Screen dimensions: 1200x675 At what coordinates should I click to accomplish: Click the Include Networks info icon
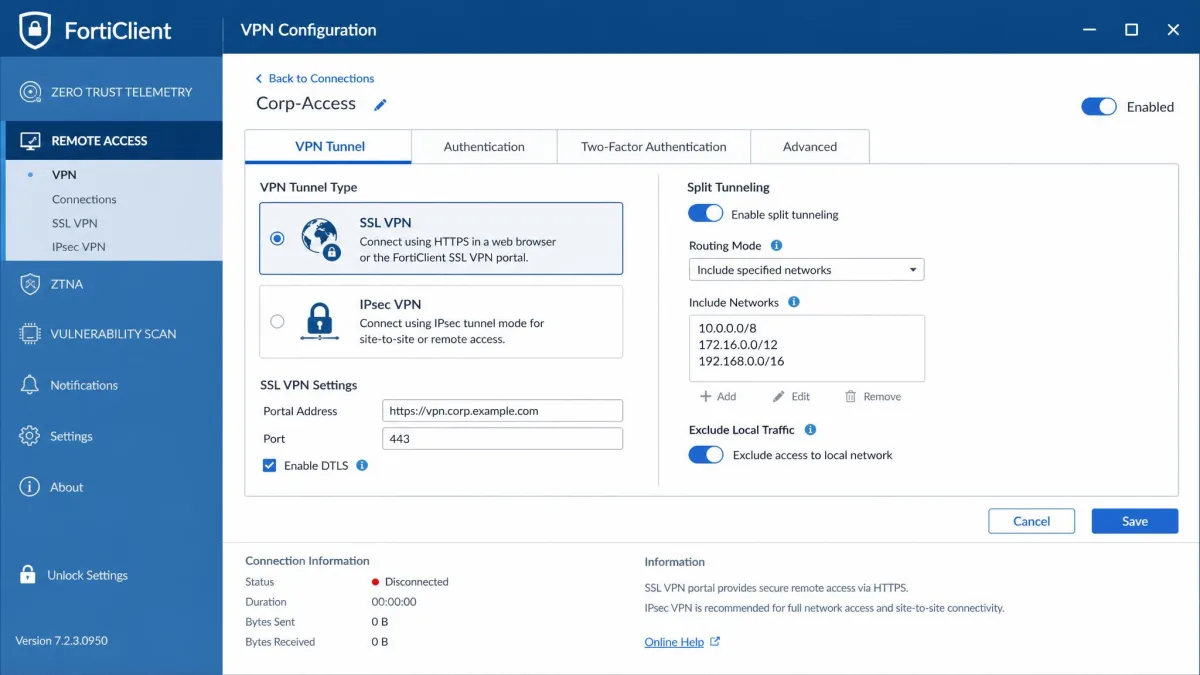(x=794, y=302)
